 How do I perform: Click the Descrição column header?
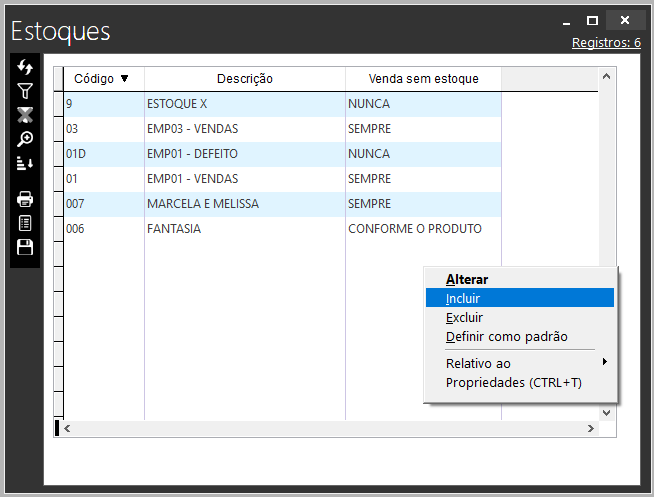244,79
